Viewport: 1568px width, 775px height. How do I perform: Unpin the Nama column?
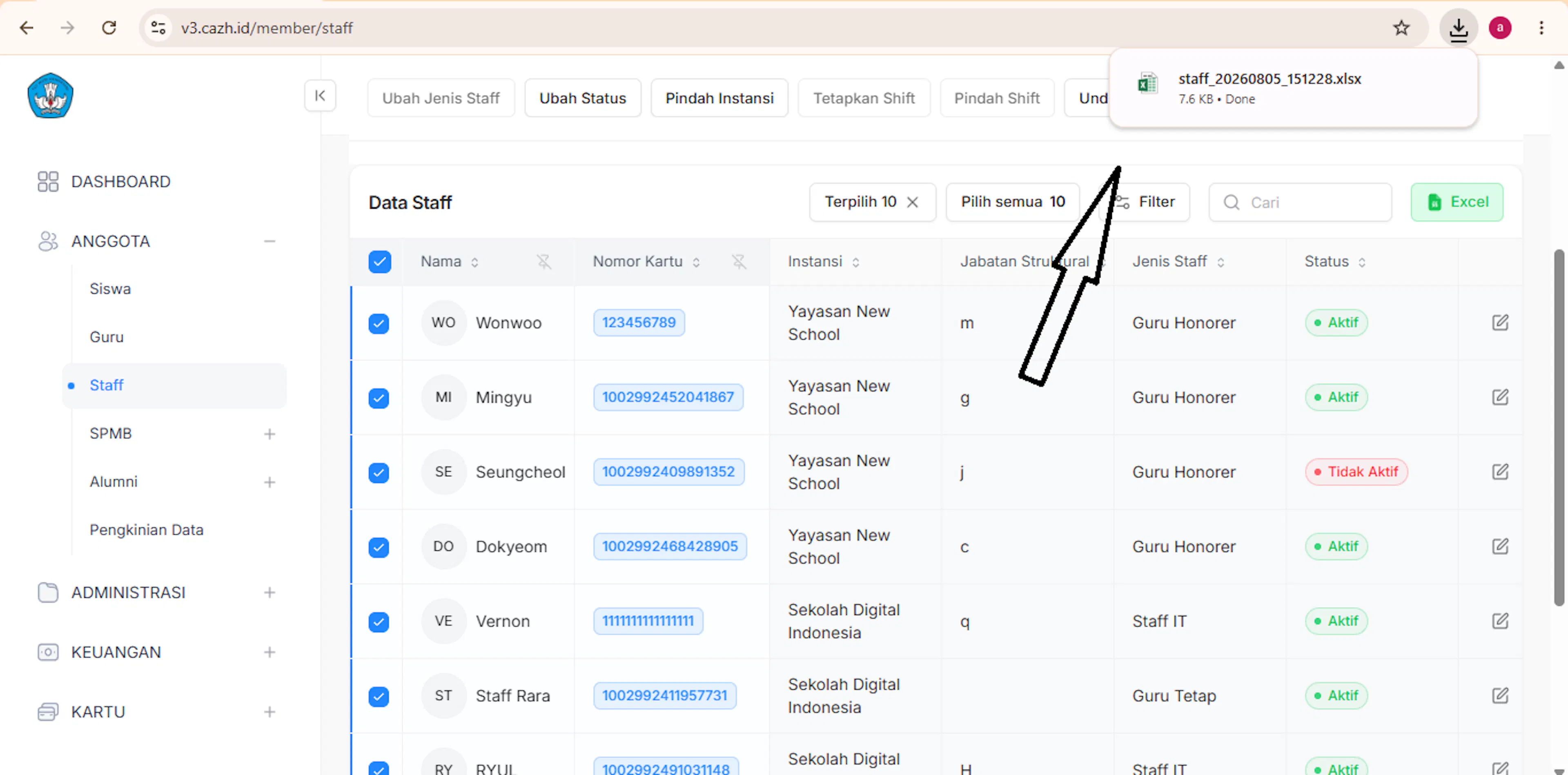tap(543, 262)
